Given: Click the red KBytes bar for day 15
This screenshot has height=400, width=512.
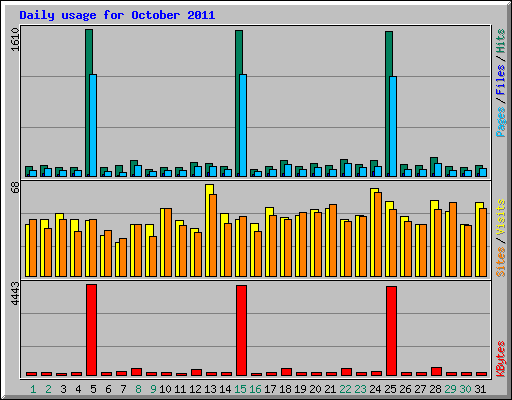Looking at the screenshot, I should click(x=241, y=330).
